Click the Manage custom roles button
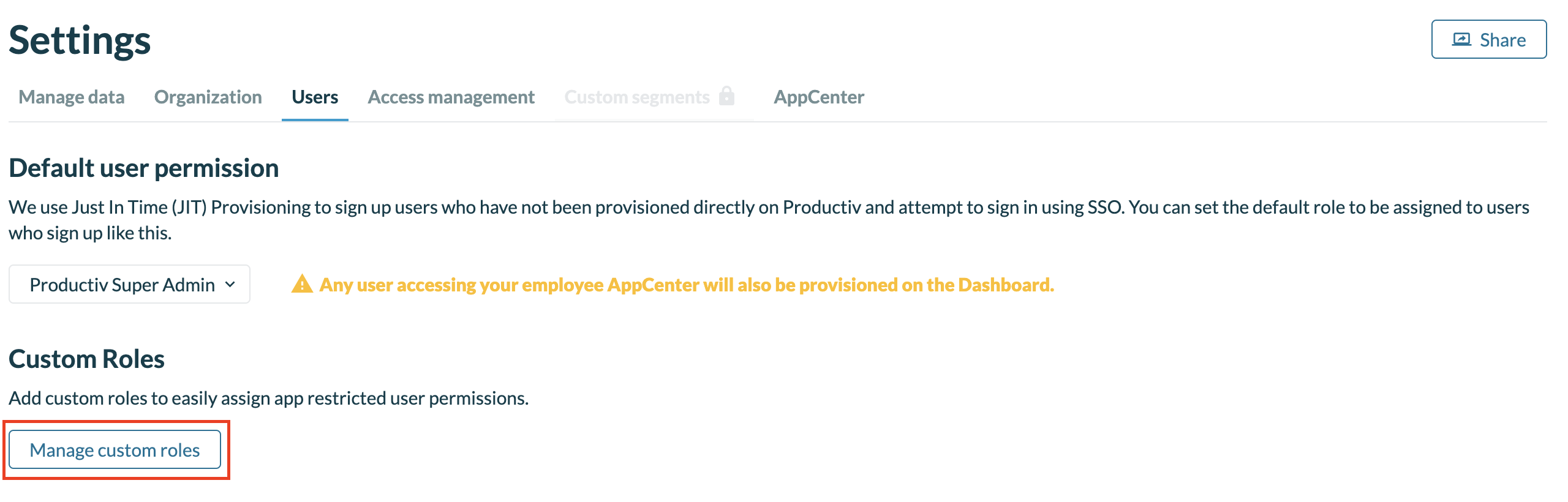Screen dimensions: 1568x502 coord(115,450)
